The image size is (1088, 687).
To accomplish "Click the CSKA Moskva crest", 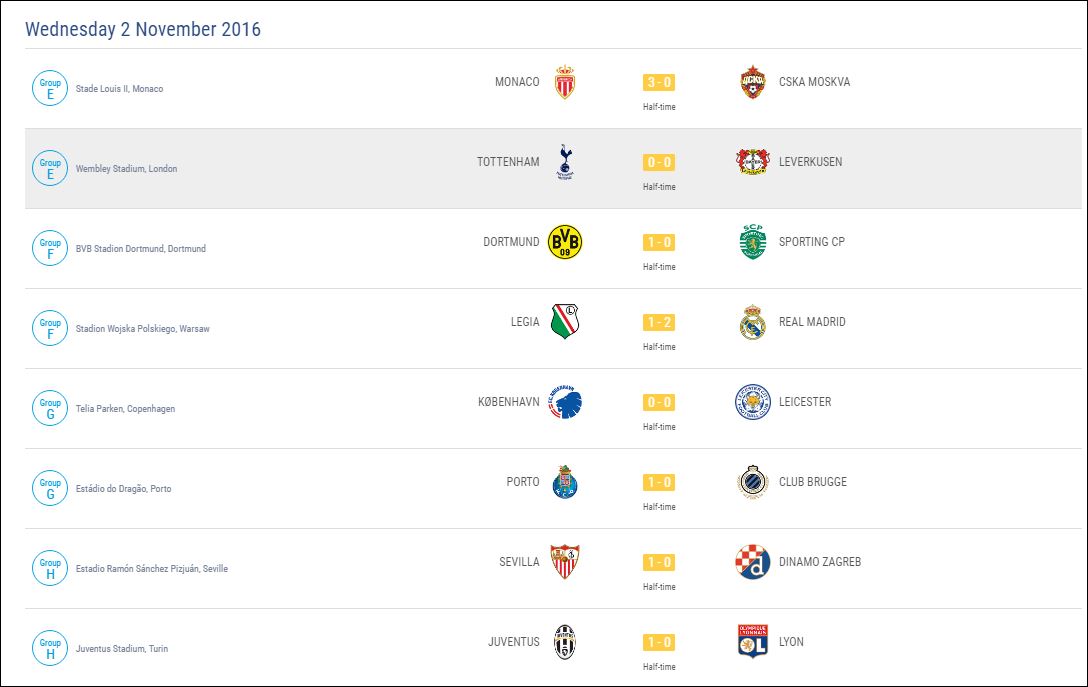I will pos(752,82).
